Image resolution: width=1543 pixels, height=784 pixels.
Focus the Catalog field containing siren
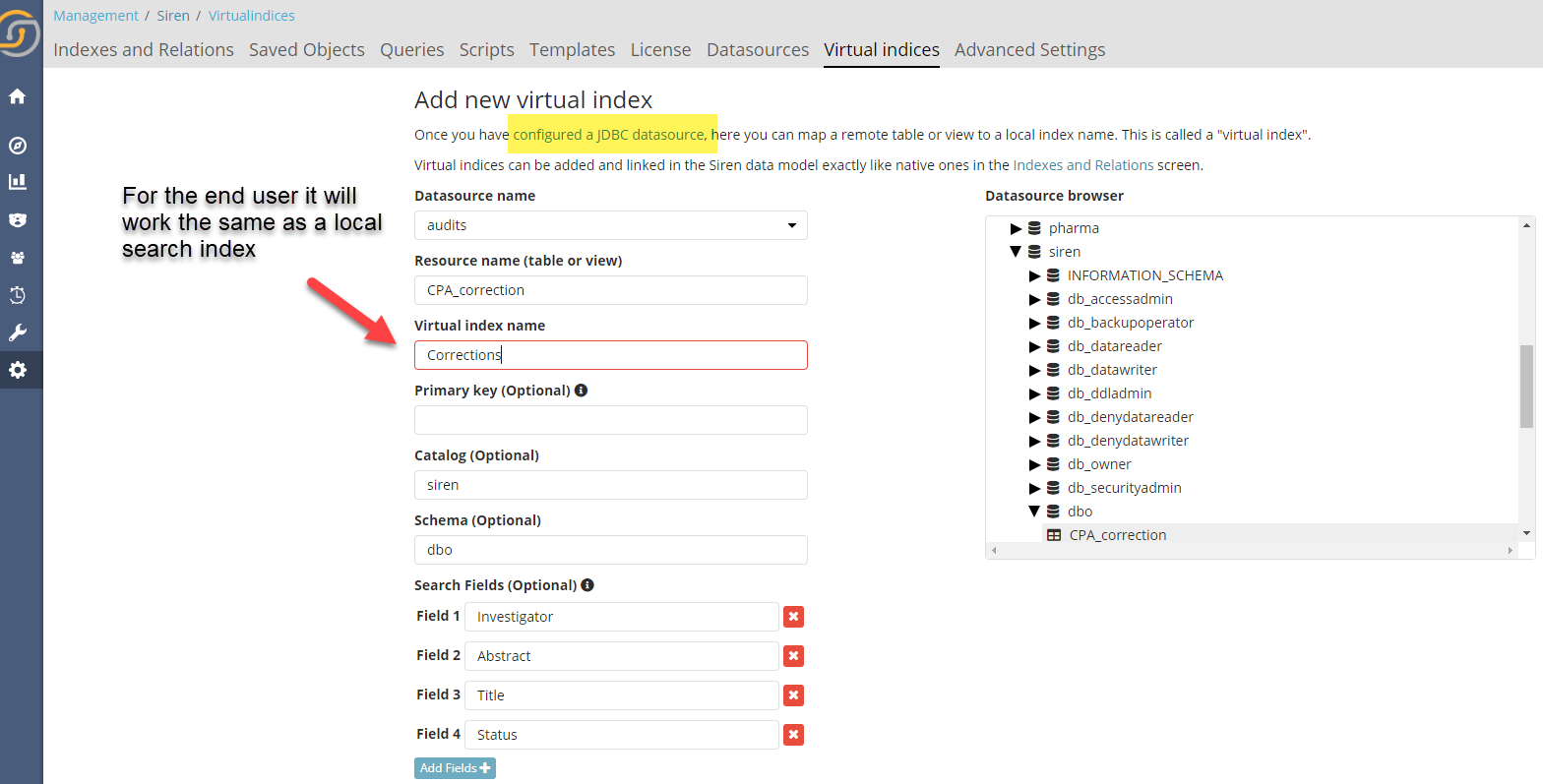611,485
